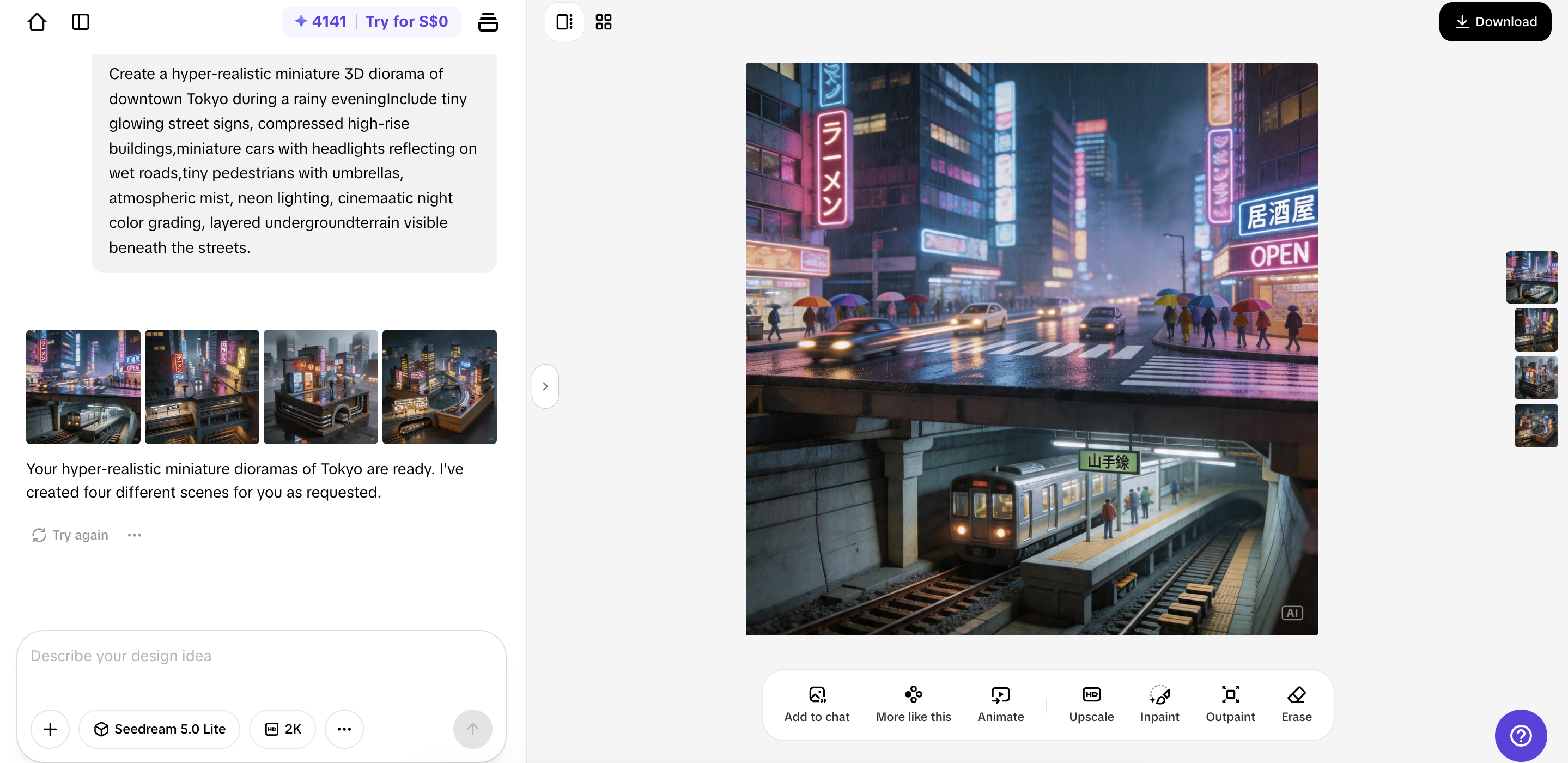Animate the generated image
The height and width of the screenshot is (763, 1568).
tap(1000, 704)
